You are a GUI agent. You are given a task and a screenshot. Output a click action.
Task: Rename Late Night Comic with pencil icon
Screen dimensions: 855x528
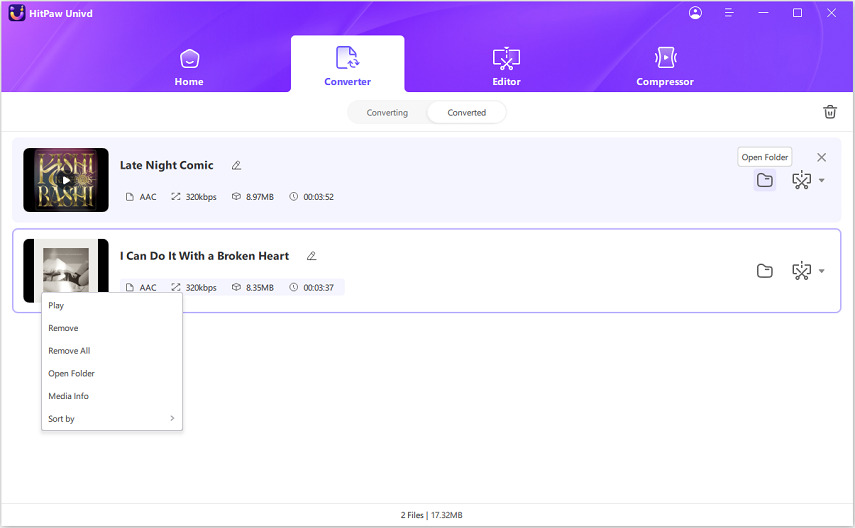(236, 165)
